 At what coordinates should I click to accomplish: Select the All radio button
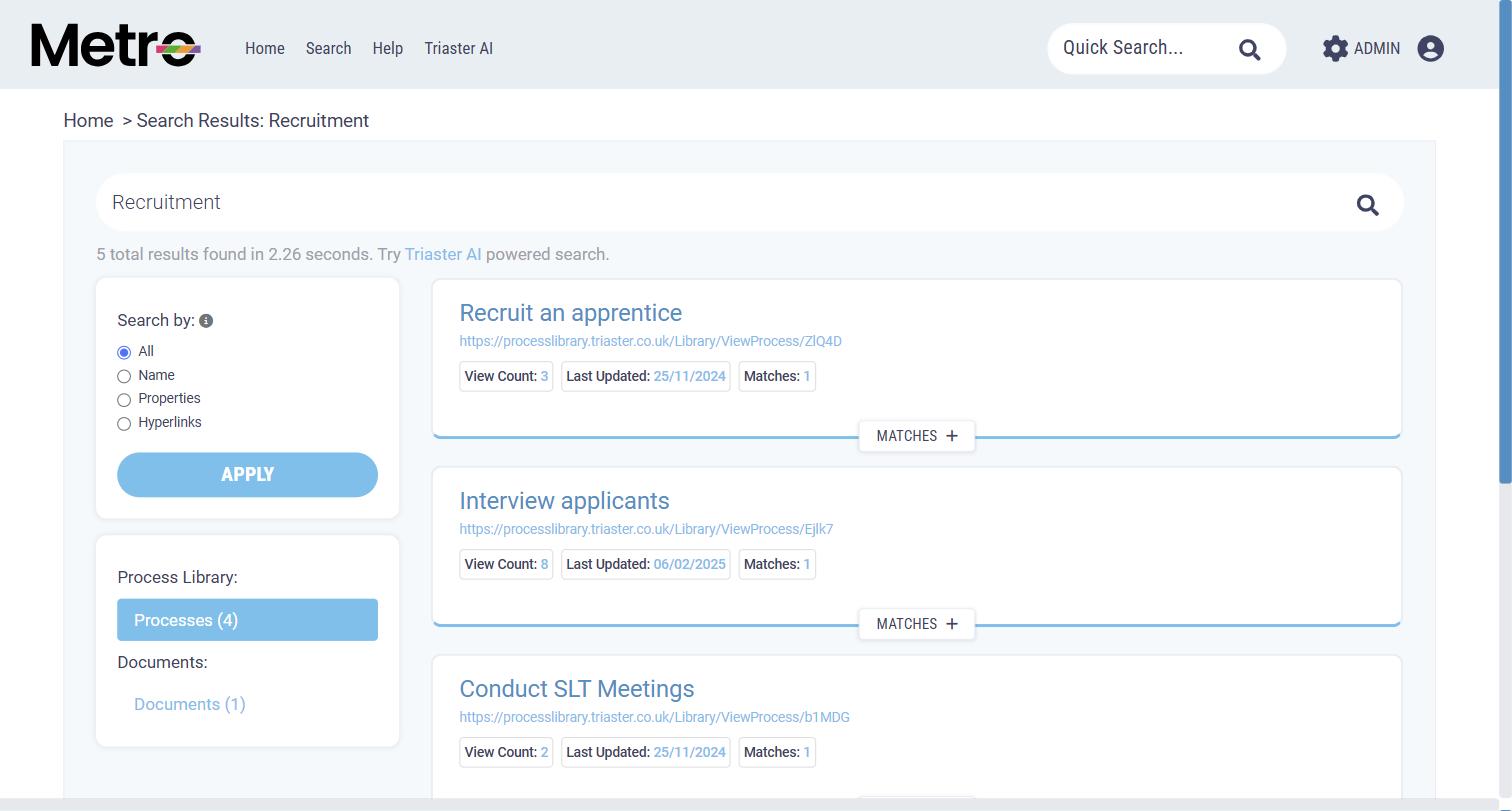pos(124,352)
